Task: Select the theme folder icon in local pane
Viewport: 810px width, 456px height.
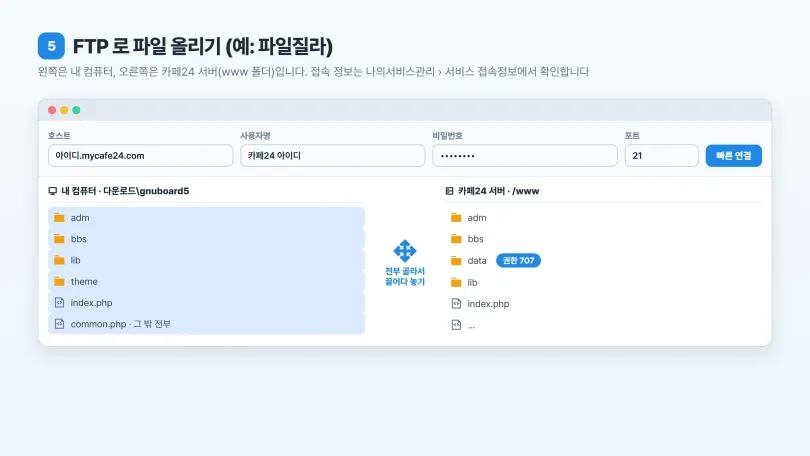Action: [x=59, y=281]
